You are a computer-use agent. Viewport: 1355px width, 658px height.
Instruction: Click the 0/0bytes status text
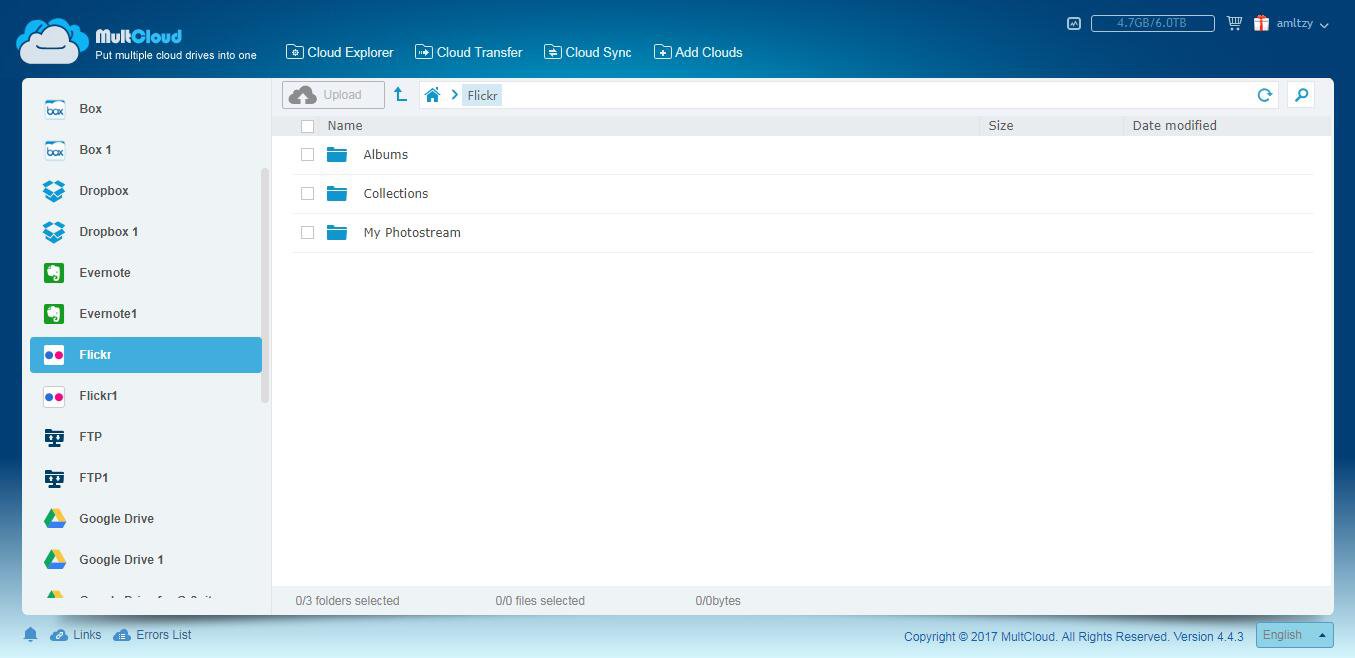(x=718, y=601)
